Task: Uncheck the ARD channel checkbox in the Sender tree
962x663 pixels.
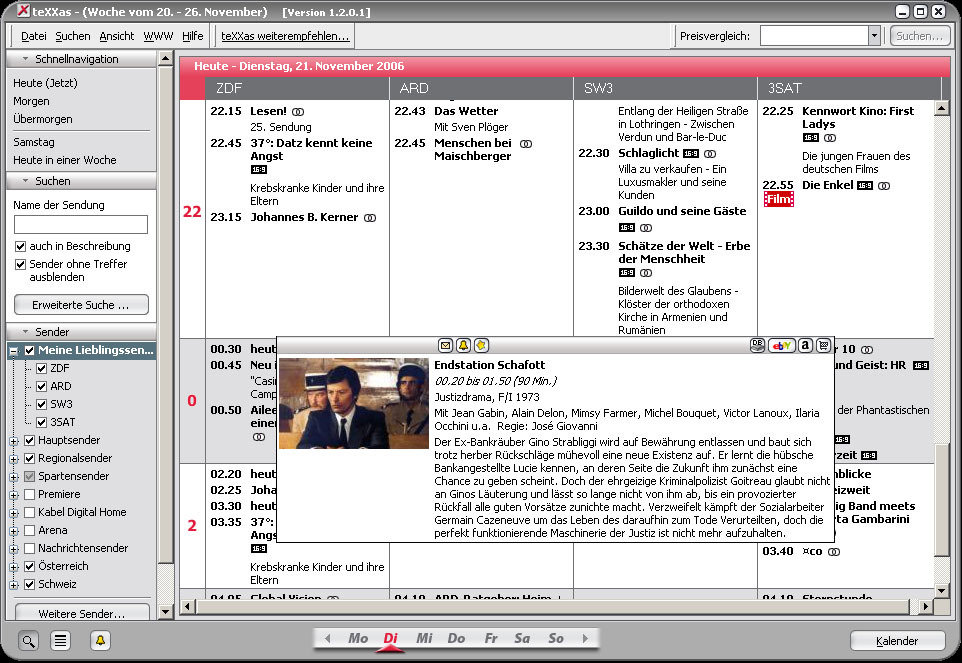Action: pyautogui.click(x=42, y=386)
